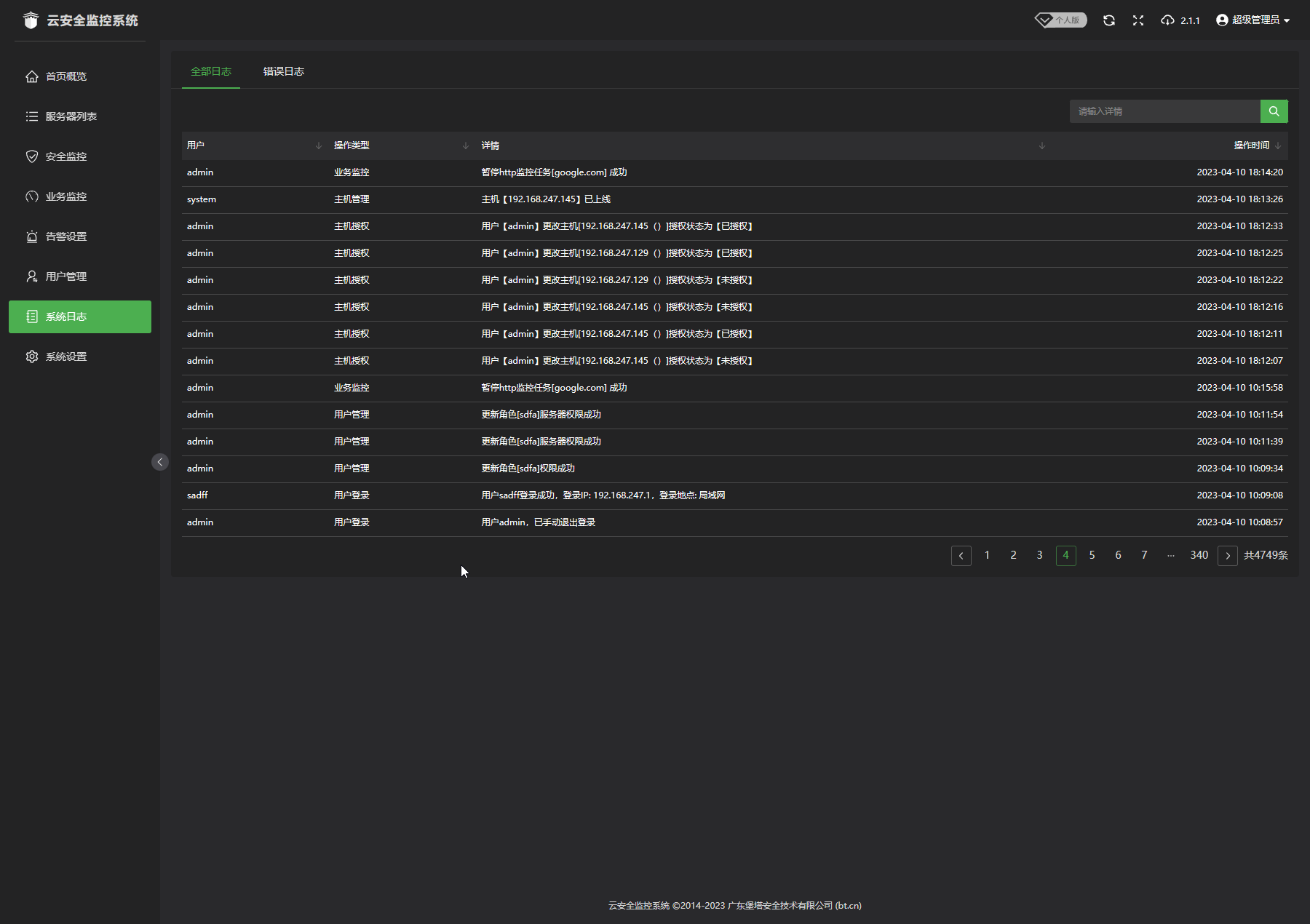Go to 安全监控 in the sidebar
Image resolution: width=1310 pixels, height=924 pixels.
[x=65, y=156]
